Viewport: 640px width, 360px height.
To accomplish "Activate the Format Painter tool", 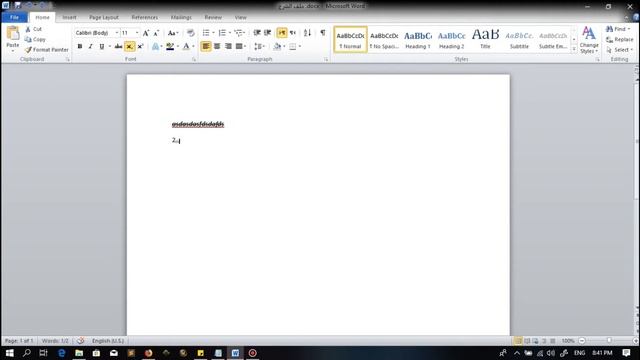I will [47, 49].
